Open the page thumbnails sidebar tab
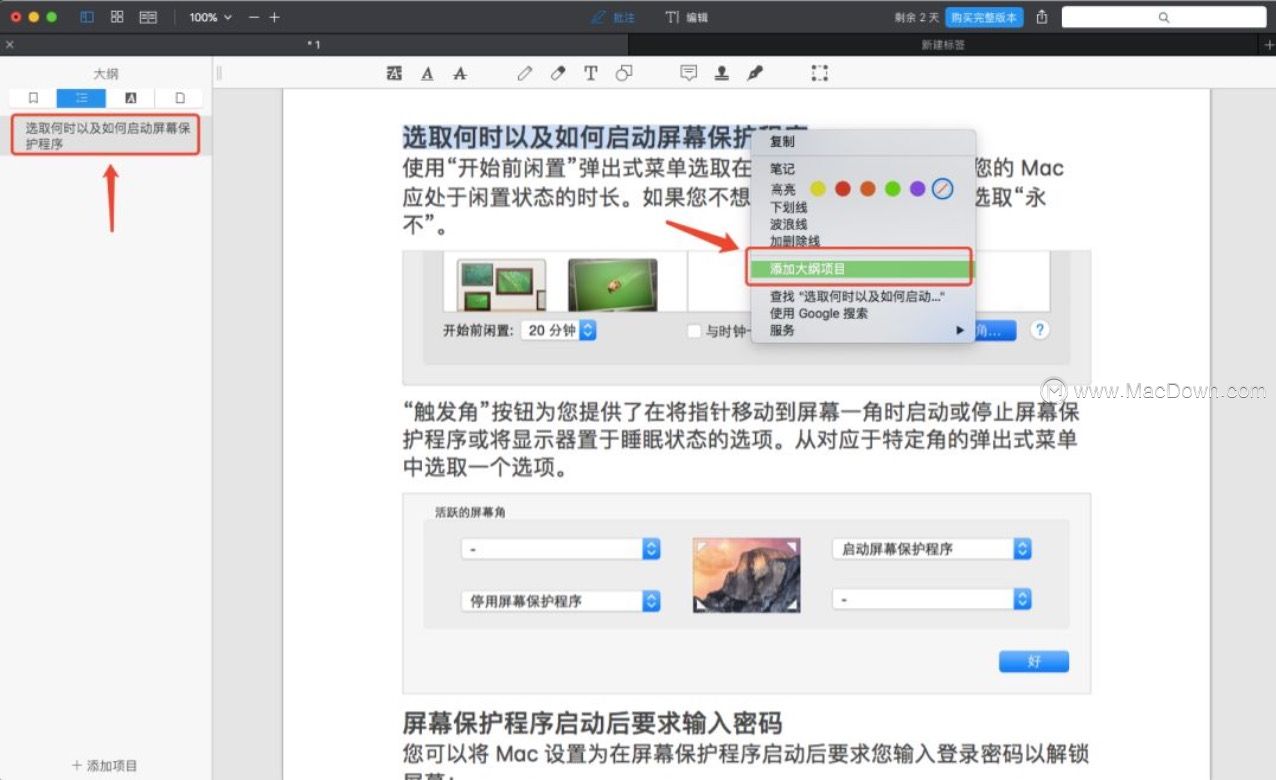This screenshot has height=780, width=1276. (x=180, y=98)
